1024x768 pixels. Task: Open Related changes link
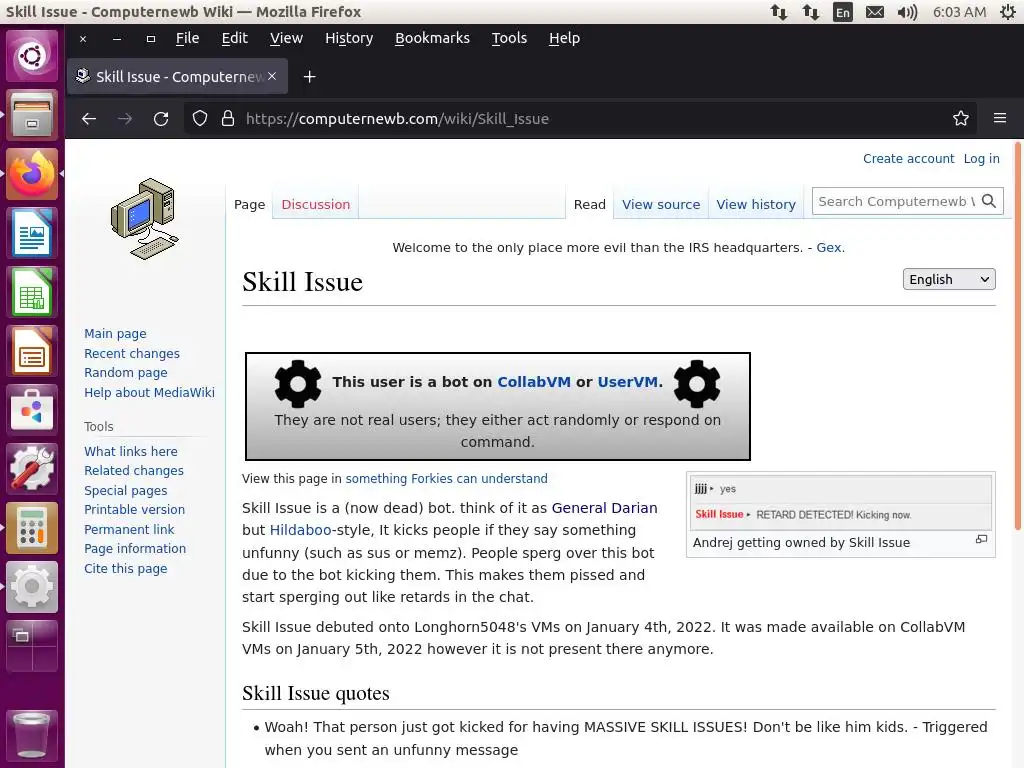click(x=134, y=471)
